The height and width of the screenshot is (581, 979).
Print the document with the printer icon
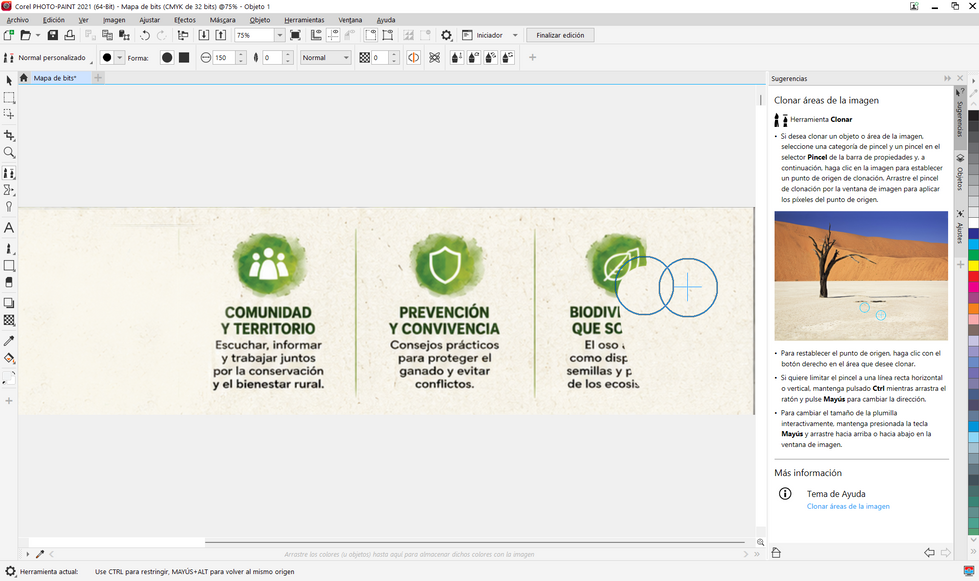69,35
